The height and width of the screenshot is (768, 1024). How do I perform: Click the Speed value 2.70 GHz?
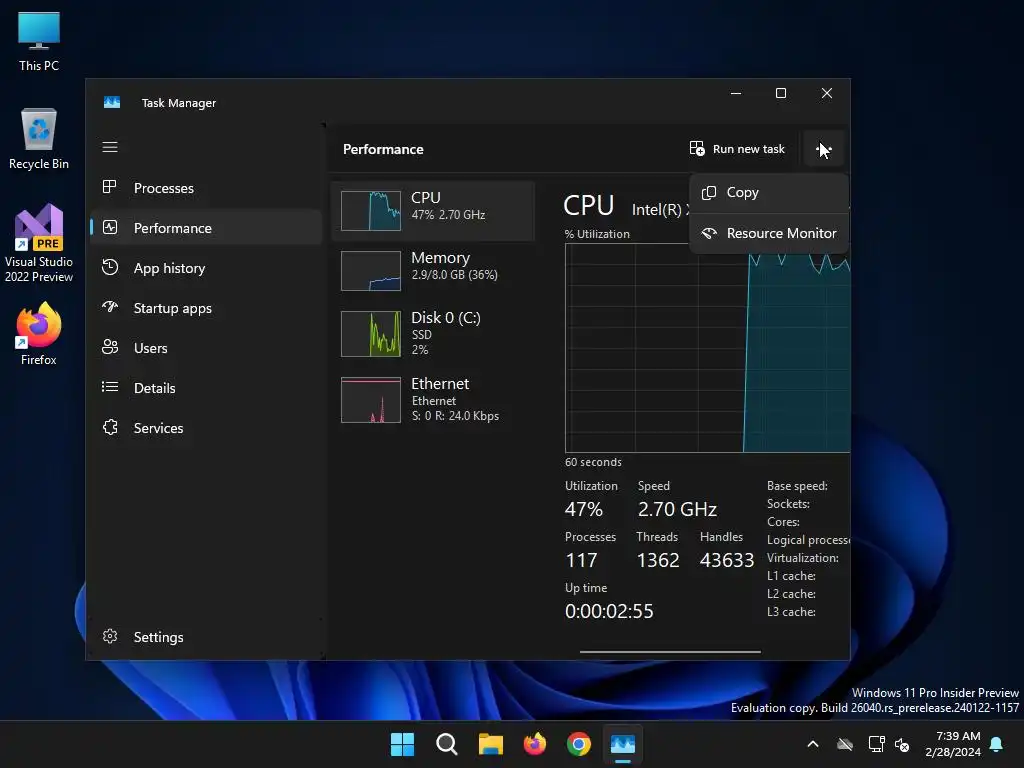pos(677,509)
